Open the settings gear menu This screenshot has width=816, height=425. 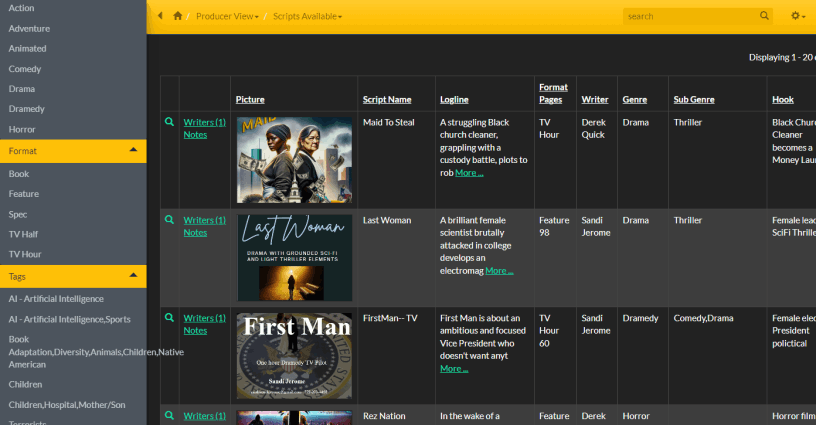click(798, 16)
